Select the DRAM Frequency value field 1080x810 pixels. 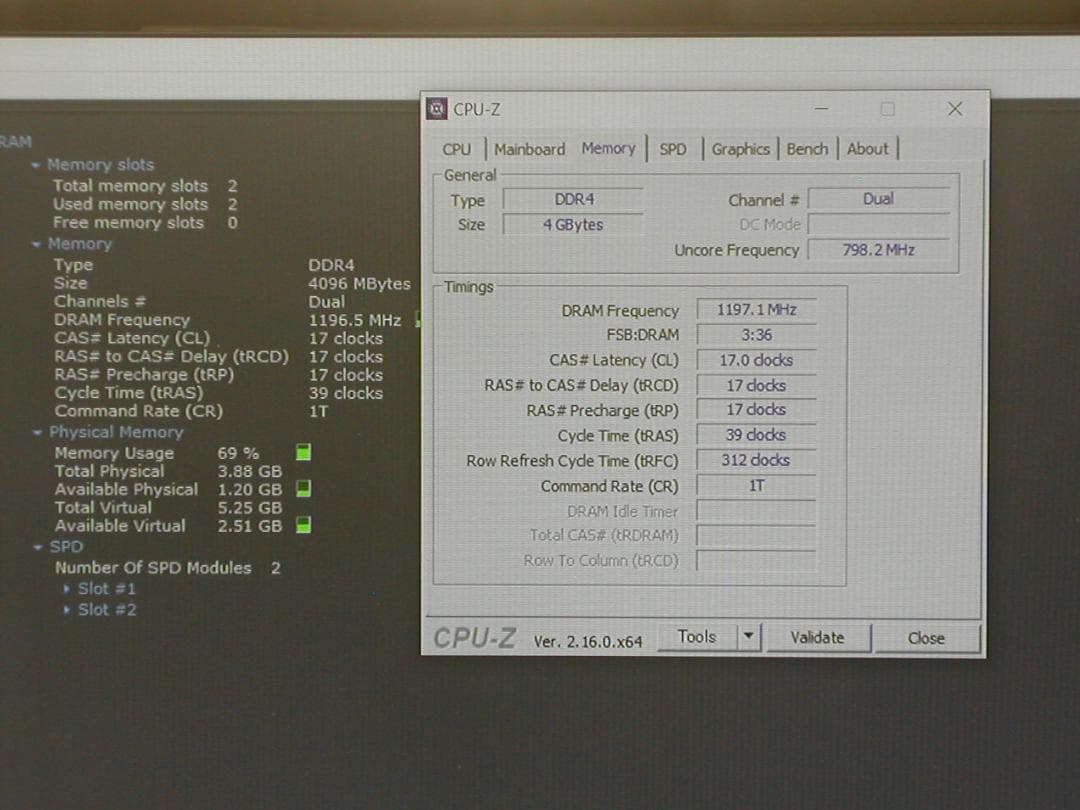point(756,309)
